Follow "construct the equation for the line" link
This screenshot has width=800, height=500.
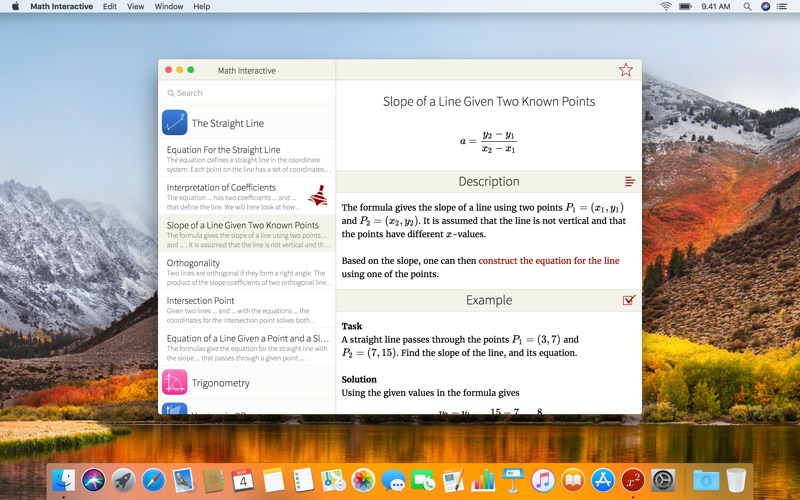548,261
